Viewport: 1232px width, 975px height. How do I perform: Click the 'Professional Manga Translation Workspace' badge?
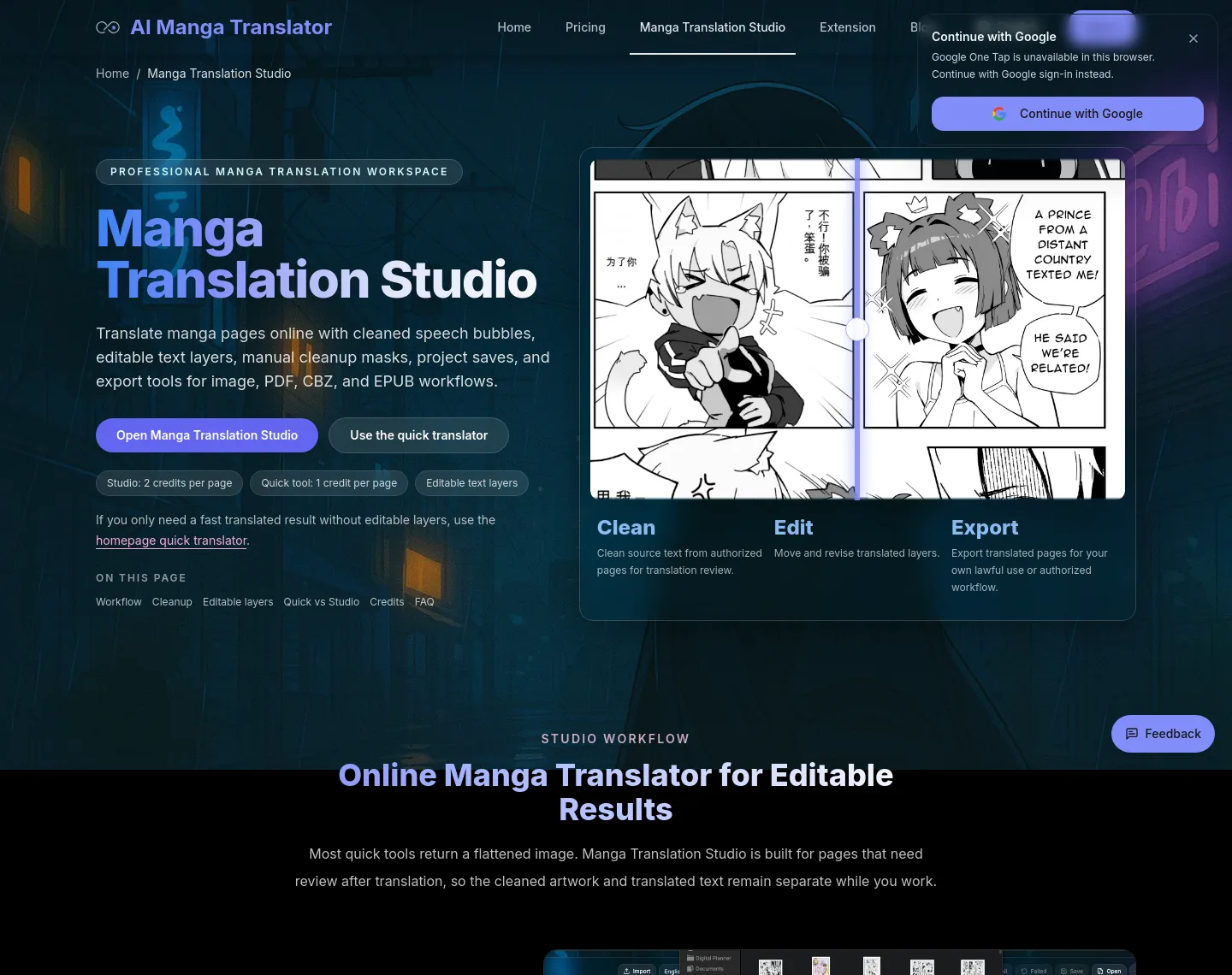point(279,172)
